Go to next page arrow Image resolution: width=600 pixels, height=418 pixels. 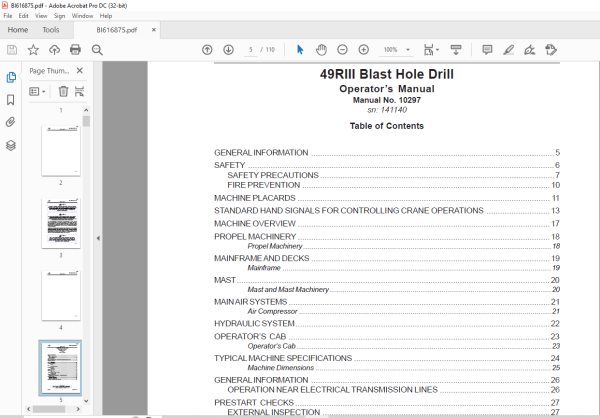point(228,50)
